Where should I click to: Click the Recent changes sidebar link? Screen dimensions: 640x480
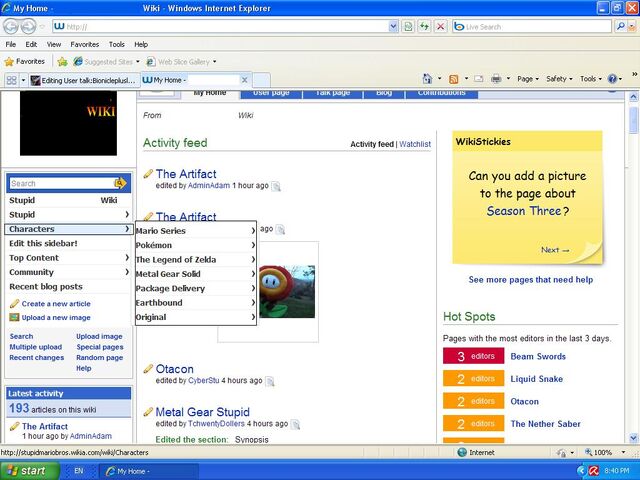pos(37,358)
